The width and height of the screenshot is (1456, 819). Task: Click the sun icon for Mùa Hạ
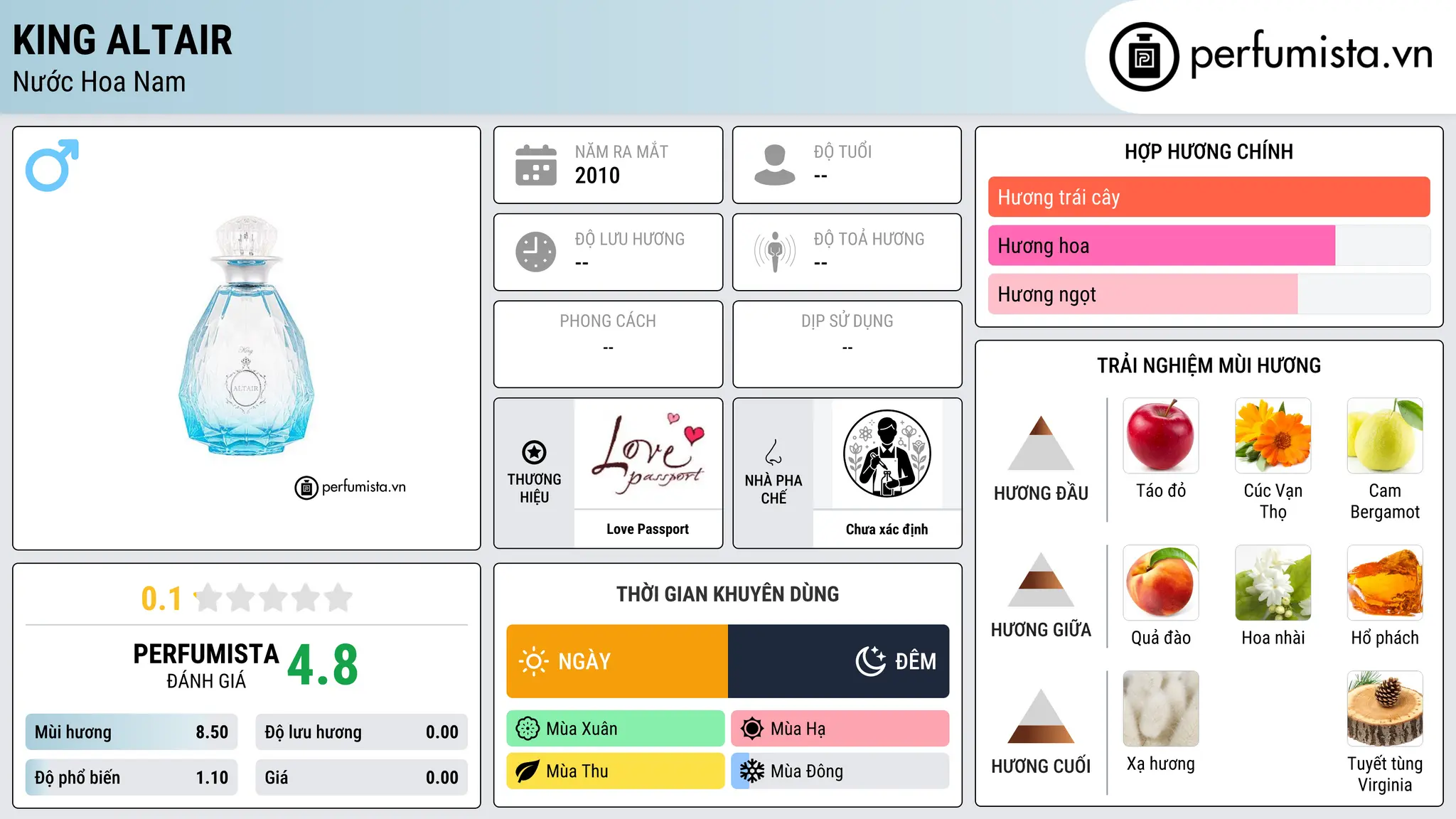751,729
